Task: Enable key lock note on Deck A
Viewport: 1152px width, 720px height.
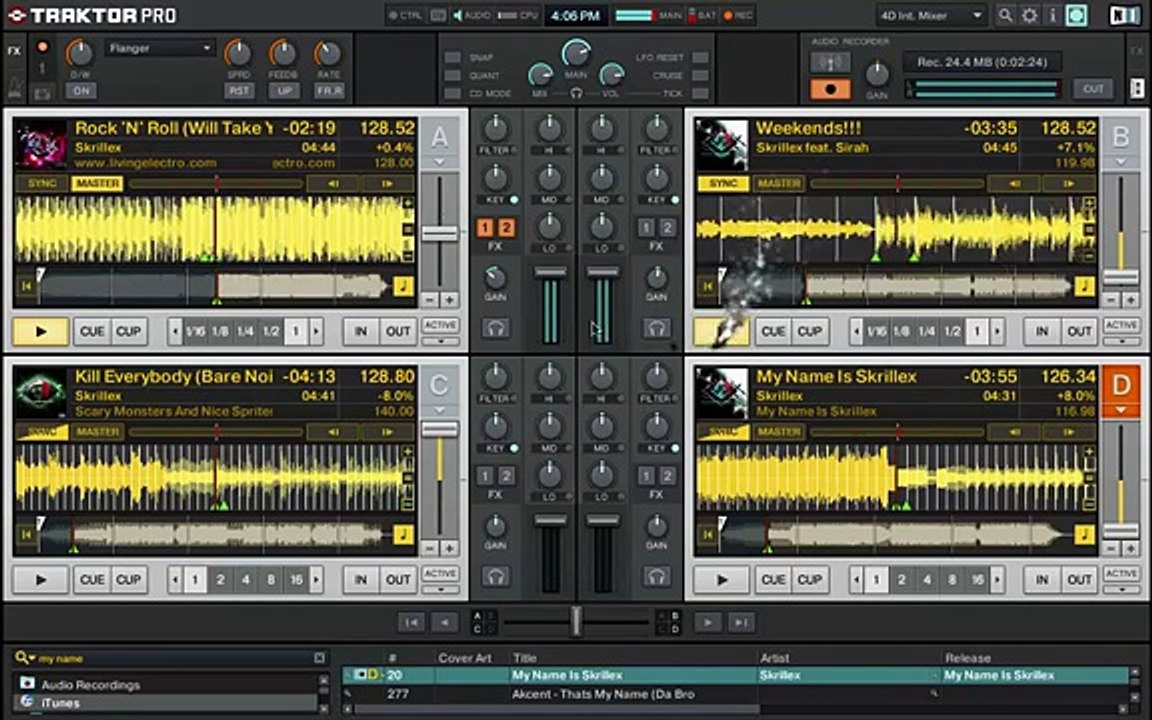Action: (403, 286)
